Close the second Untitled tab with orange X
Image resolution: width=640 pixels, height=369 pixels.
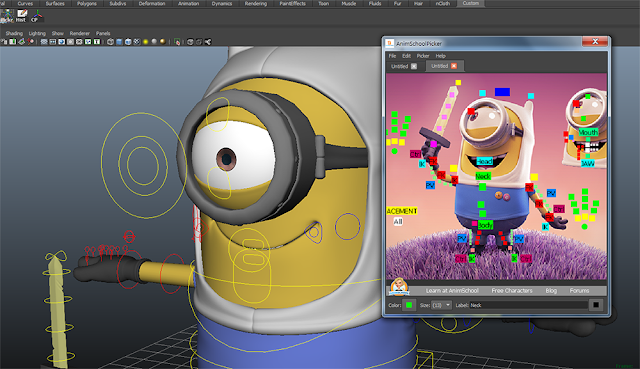454,66
